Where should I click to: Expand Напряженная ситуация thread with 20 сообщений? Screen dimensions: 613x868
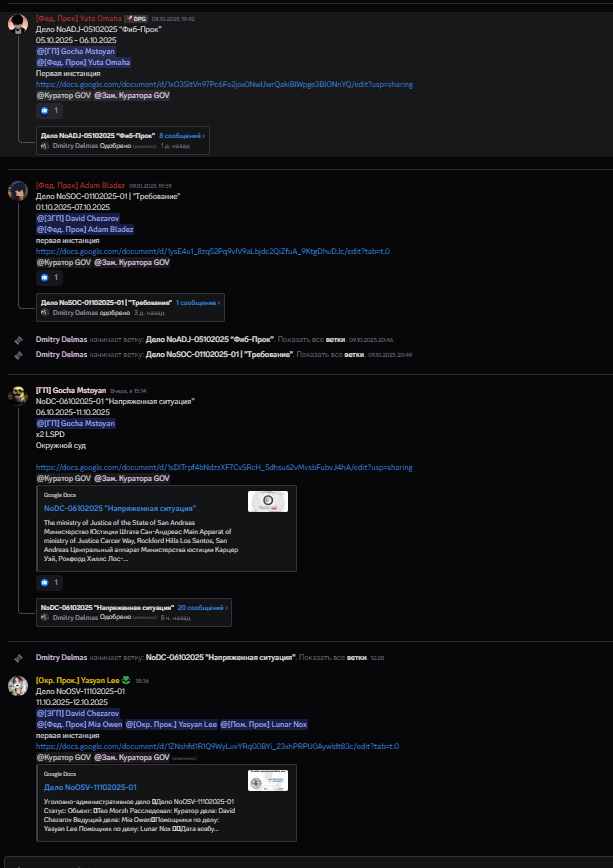click(203, 607)
